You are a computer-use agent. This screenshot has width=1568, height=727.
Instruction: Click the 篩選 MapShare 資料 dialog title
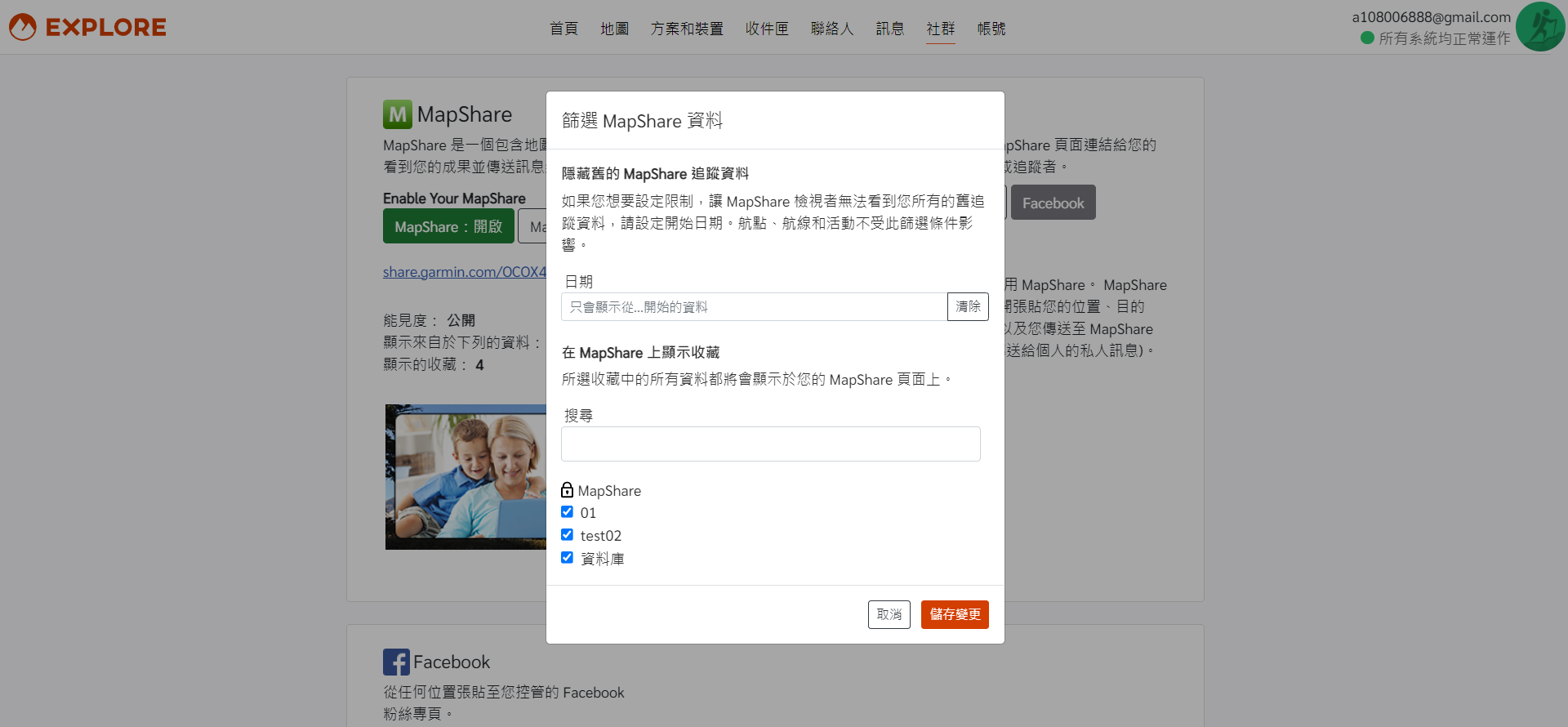click(642, 121)
